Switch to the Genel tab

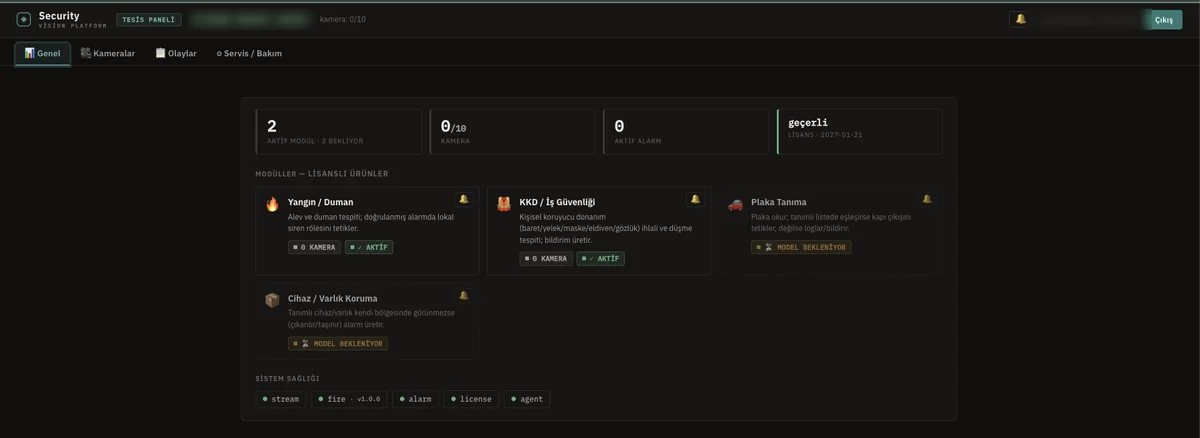(43, 53)
